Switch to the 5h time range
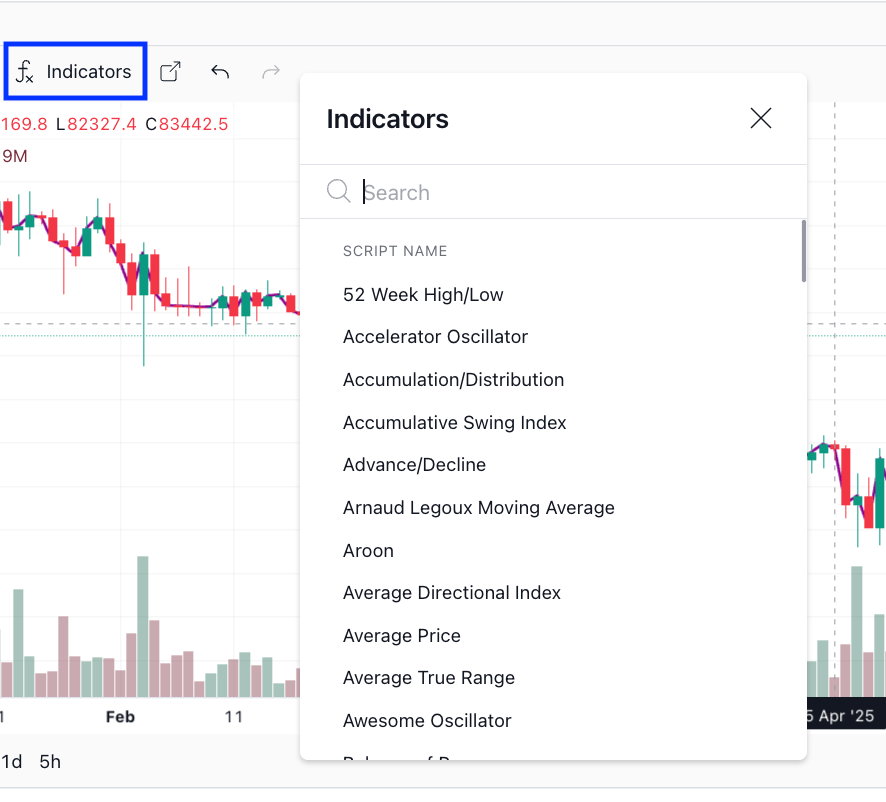 (50, 762)
